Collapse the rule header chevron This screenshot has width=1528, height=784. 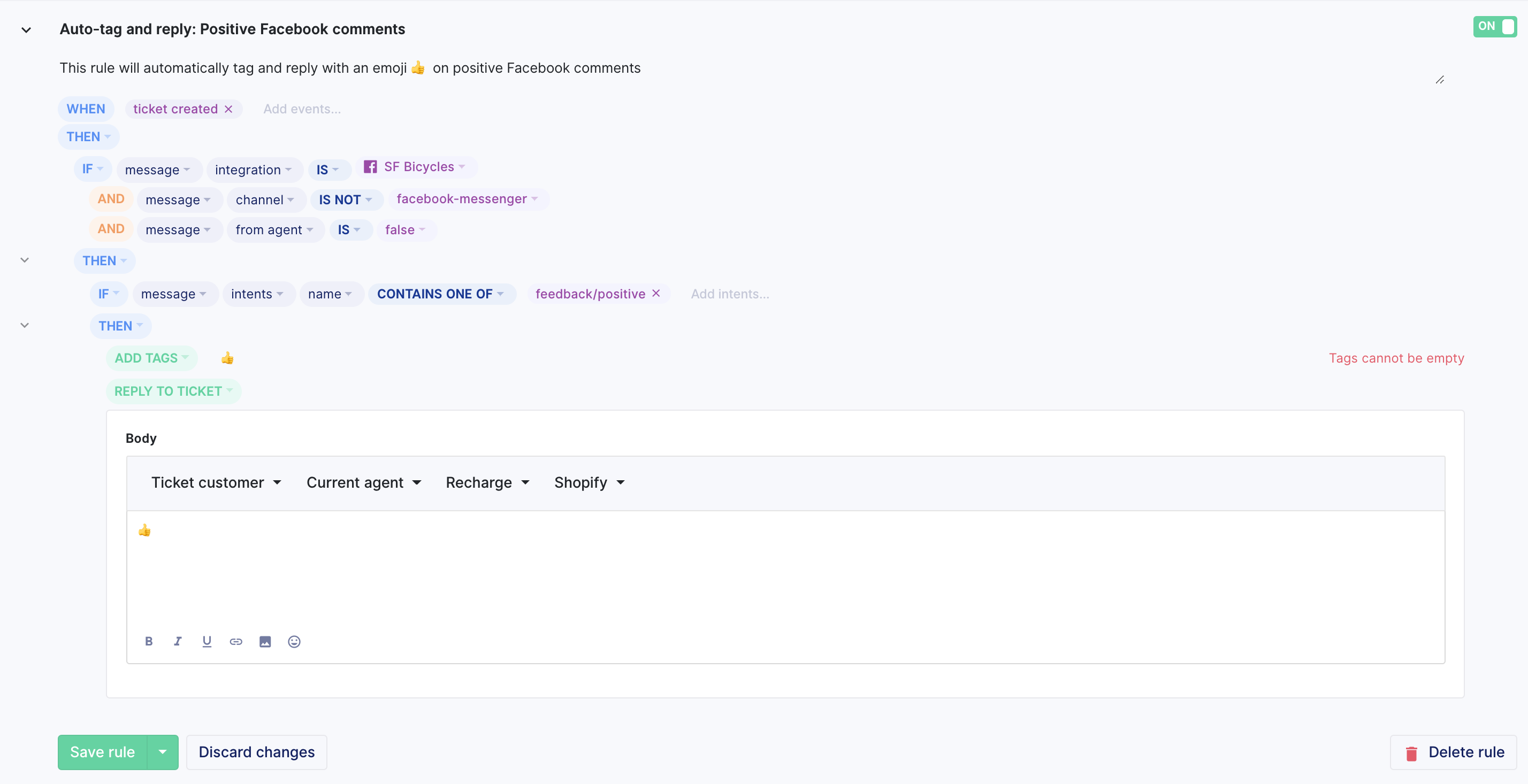tap(26, 30)
